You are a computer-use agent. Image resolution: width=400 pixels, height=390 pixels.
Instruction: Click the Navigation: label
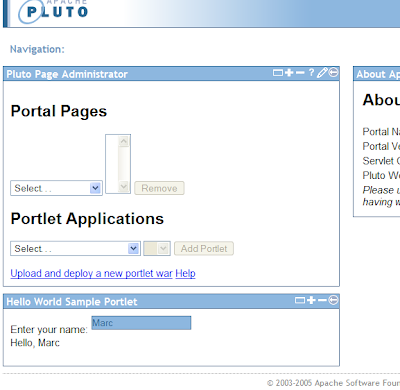pyautogui.click(x=37, y=49)
